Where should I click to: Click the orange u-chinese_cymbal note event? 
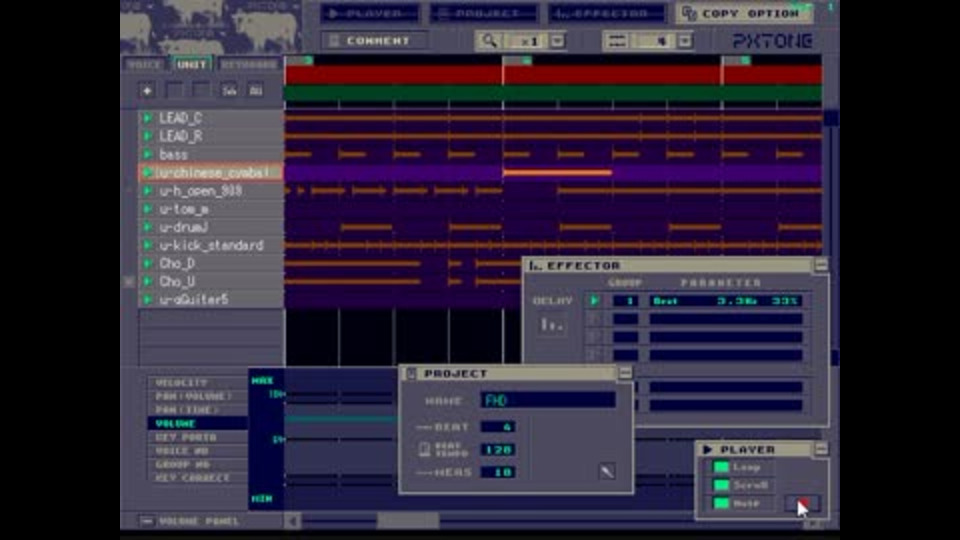[x=557, y=173]
